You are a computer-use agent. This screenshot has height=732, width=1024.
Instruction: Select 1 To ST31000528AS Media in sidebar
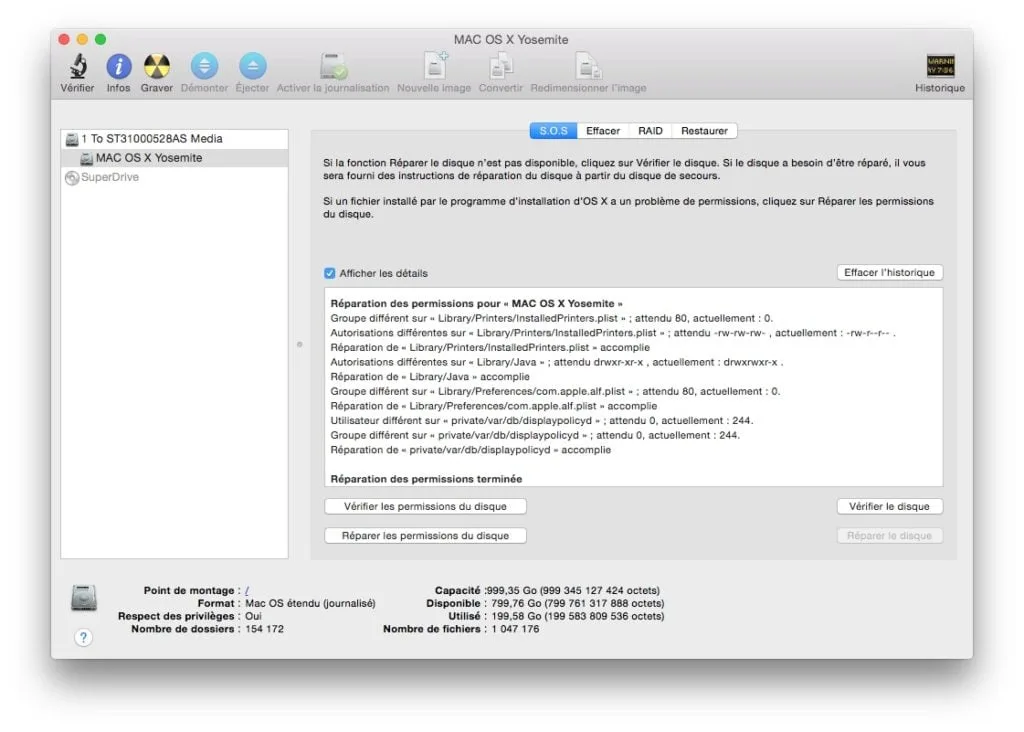[x=174, y=139]
